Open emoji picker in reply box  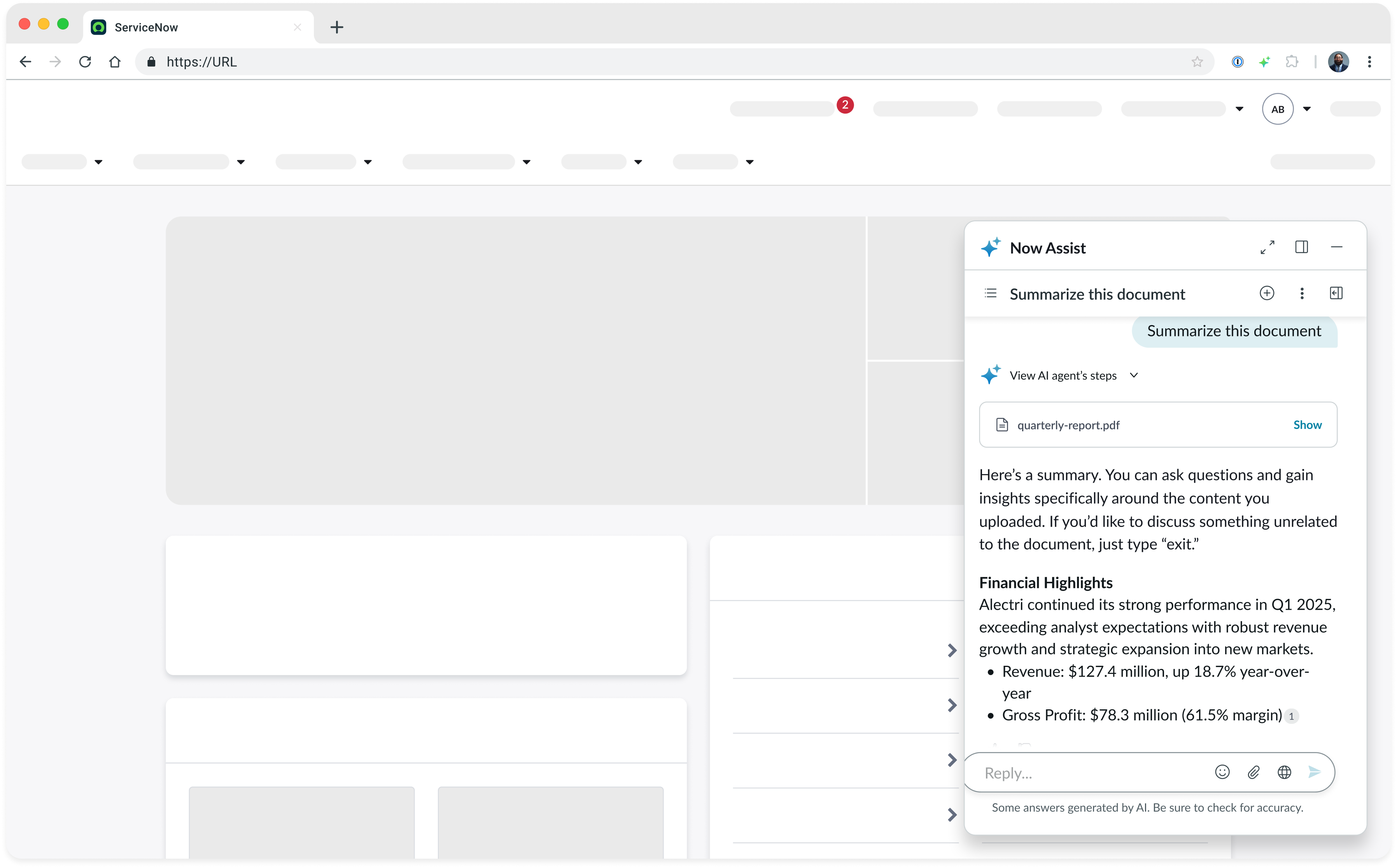coord(1222,772)
